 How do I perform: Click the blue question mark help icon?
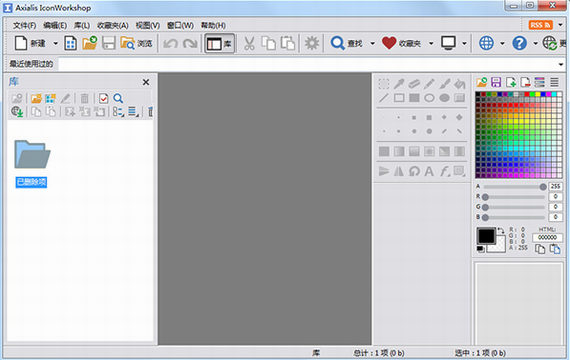(519, 44)
